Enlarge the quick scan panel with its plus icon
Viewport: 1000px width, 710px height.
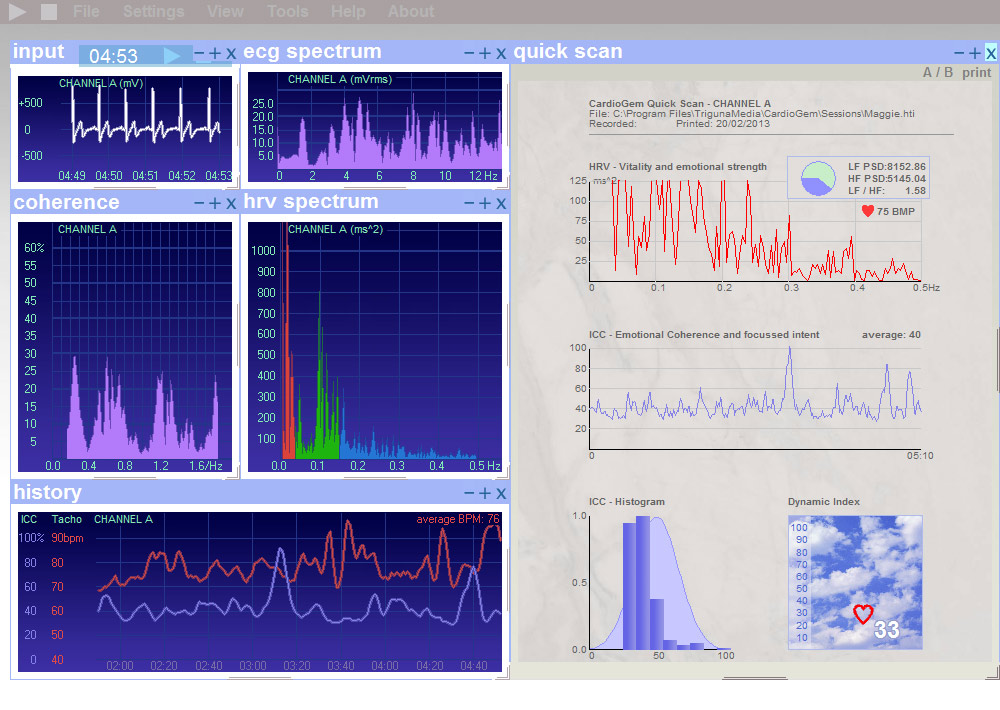[x=974, y=54]
